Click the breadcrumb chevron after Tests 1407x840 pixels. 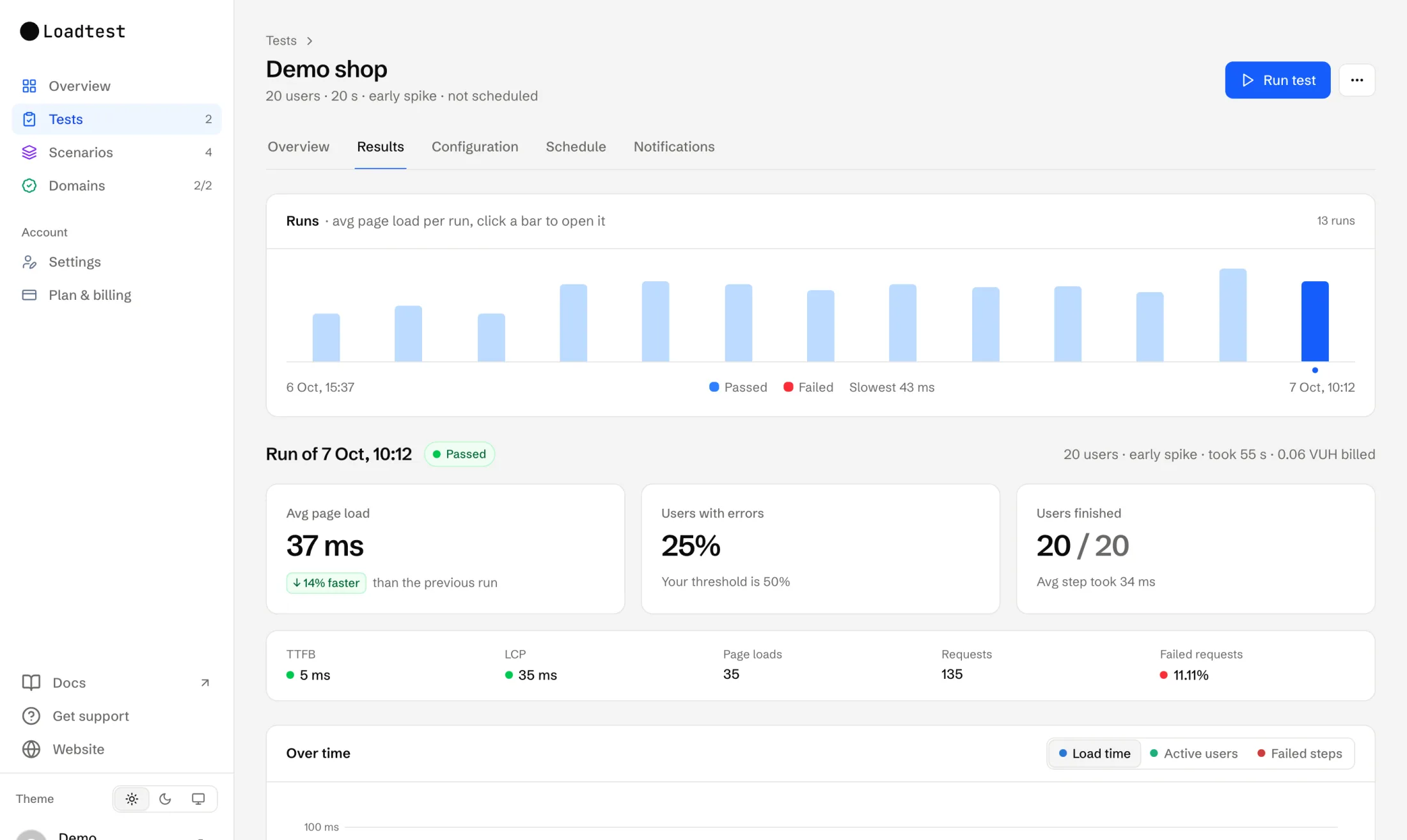(x=310, y=41)
